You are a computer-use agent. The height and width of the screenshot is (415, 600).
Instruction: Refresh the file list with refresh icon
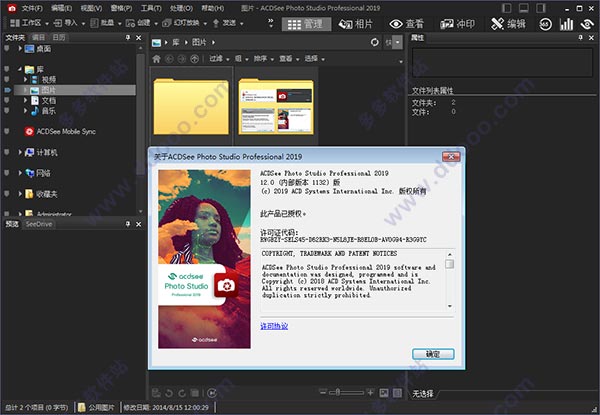375,42
